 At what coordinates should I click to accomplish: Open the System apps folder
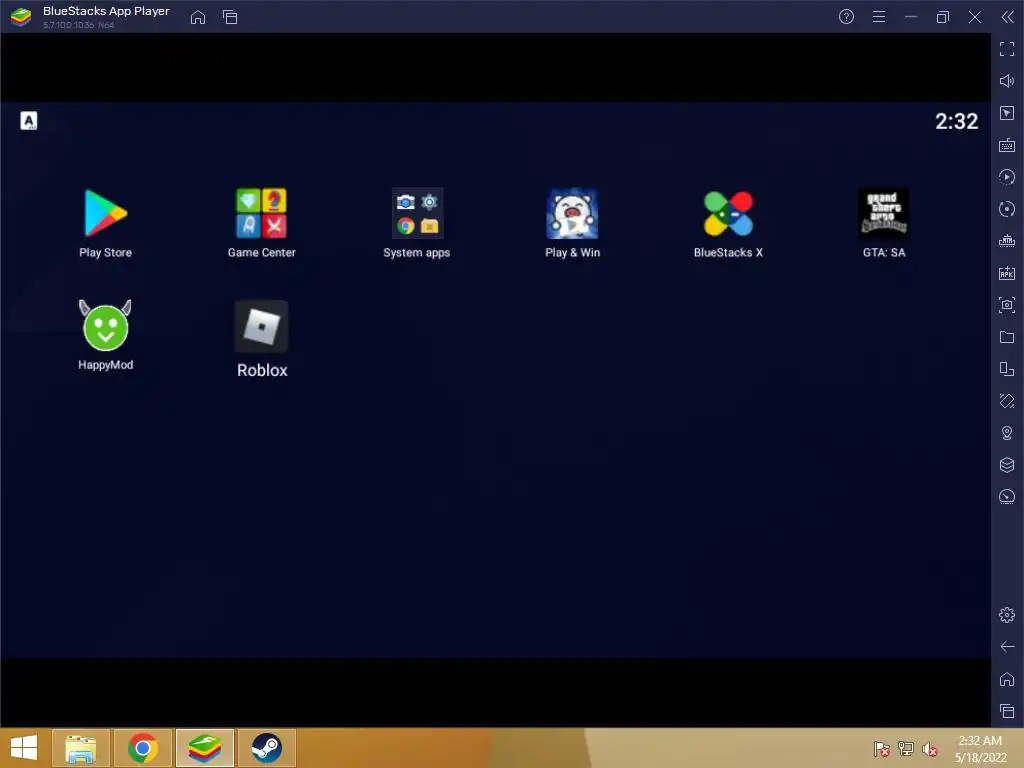click(x=417, y=214)
